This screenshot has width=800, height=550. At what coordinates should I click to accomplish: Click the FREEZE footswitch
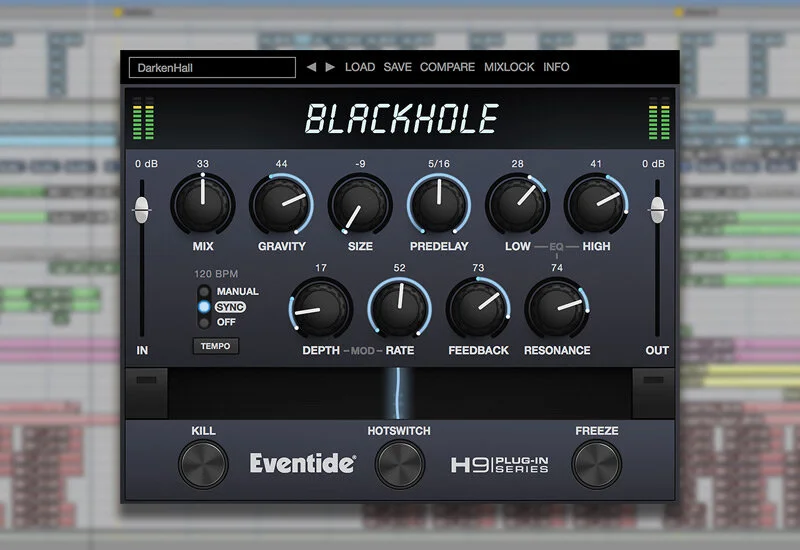click(x=596, y=464)
